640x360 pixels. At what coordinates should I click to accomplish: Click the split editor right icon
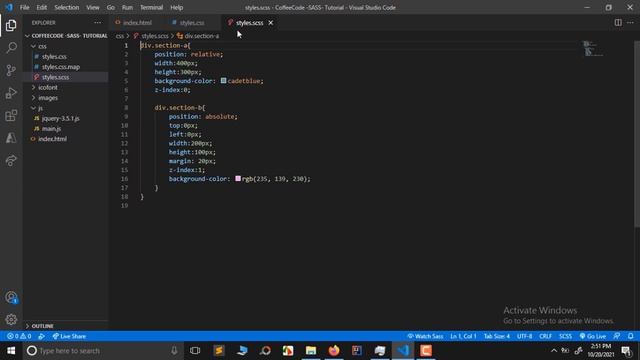[x=618, y=23]
